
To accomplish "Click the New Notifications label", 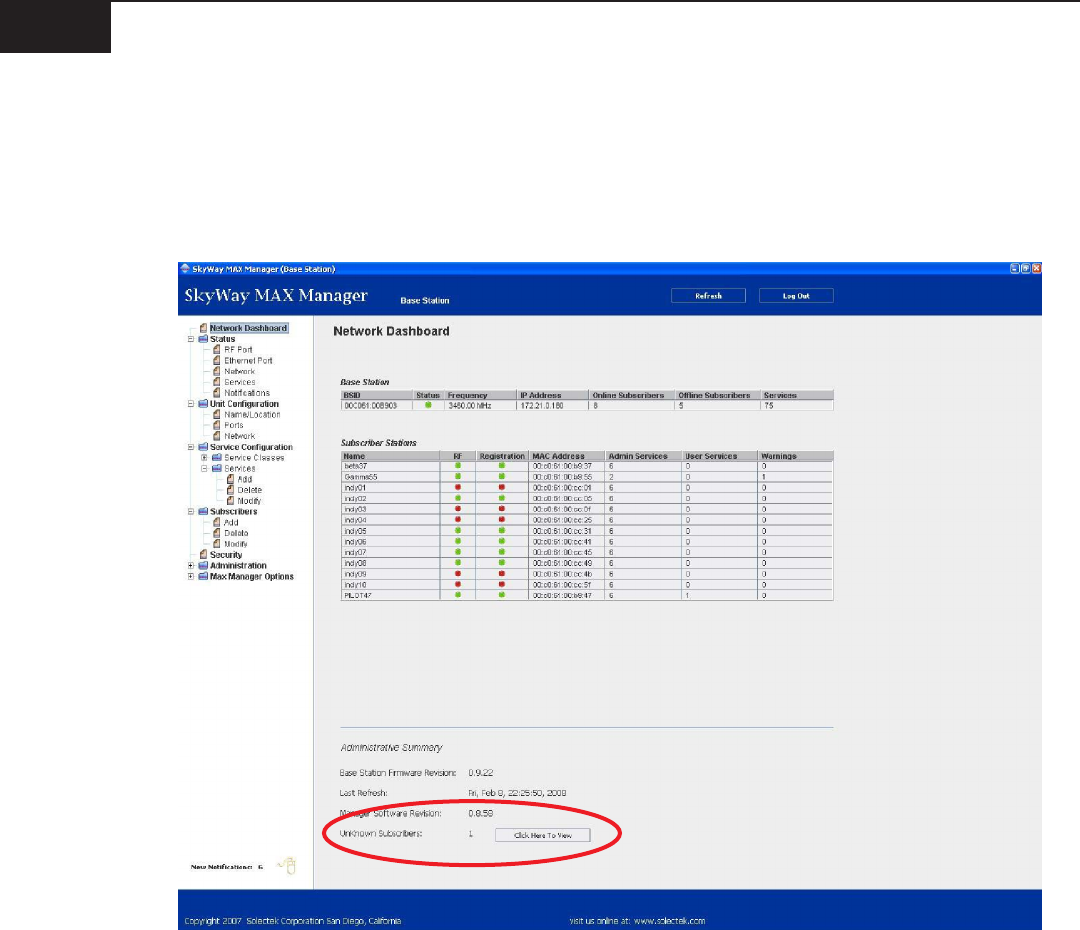I will click(221, 867).
